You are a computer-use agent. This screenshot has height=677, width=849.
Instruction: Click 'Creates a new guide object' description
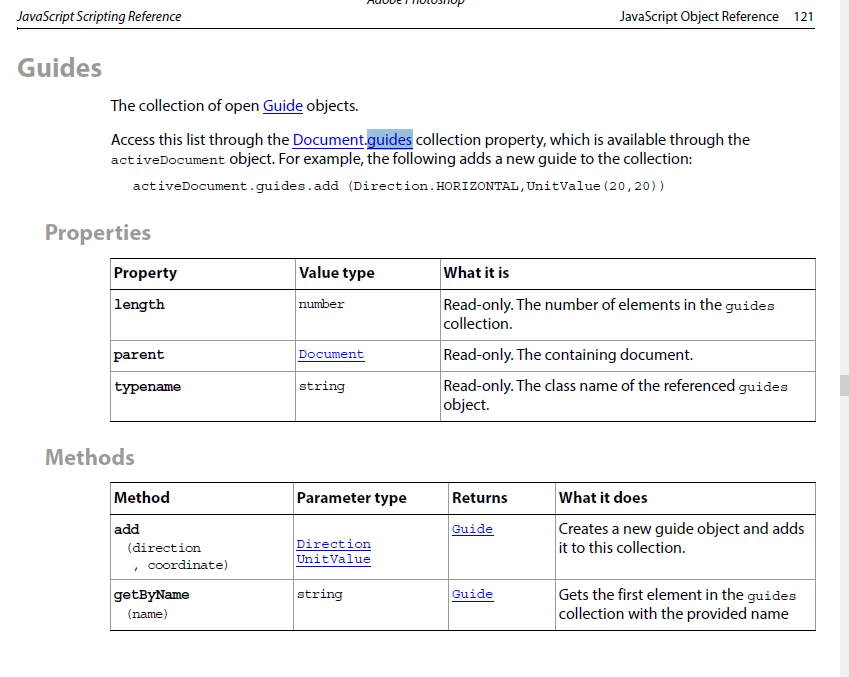(x=681, y=538)
